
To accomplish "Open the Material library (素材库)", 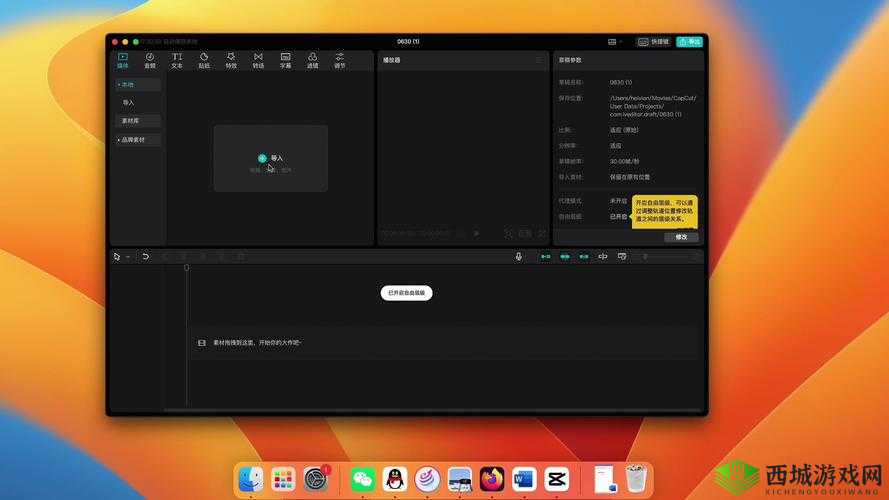I will pyautogui.click(x=138, y=121).
